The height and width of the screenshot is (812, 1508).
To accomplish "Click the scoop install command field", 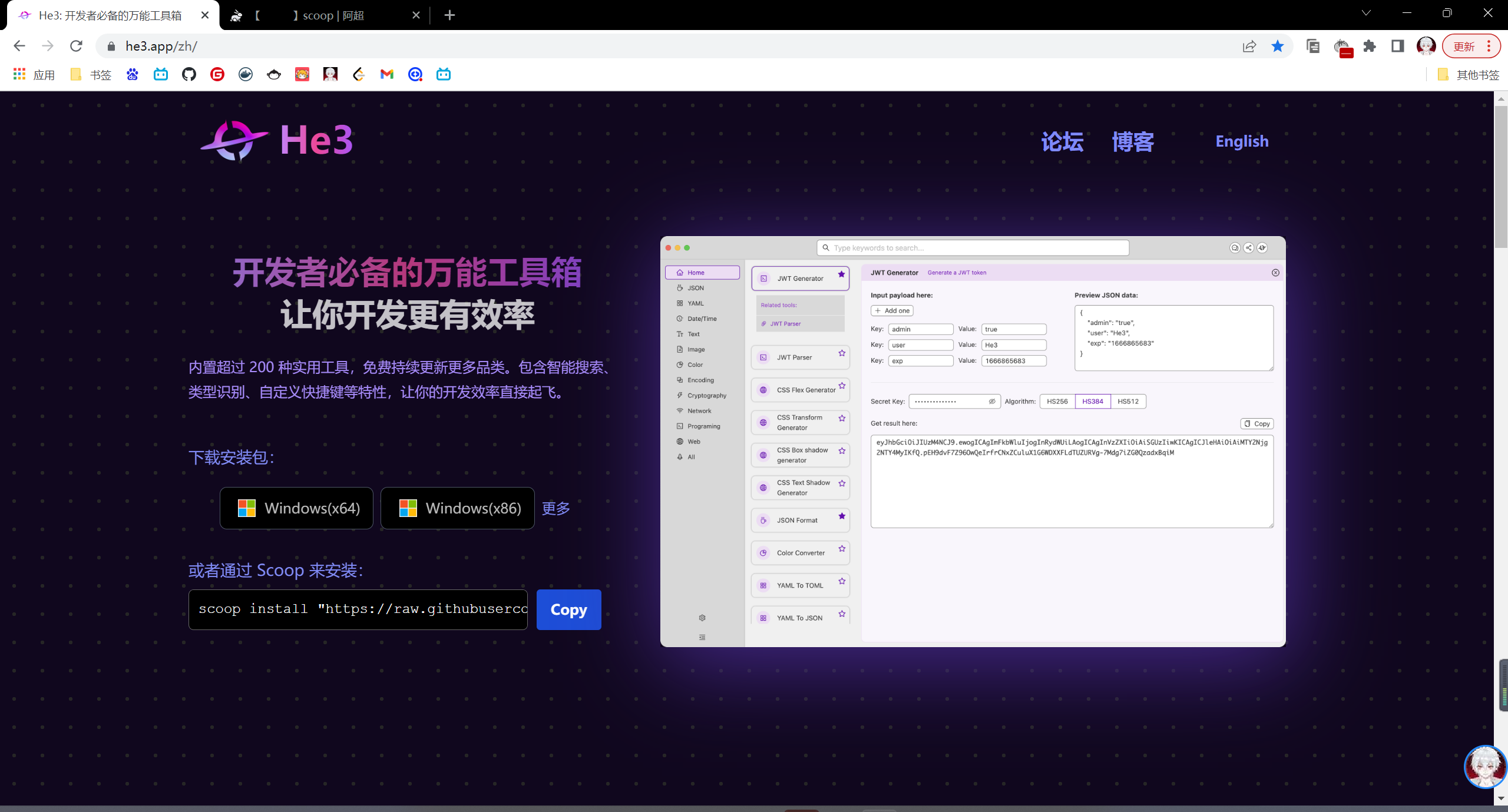I will pos(358,609).
